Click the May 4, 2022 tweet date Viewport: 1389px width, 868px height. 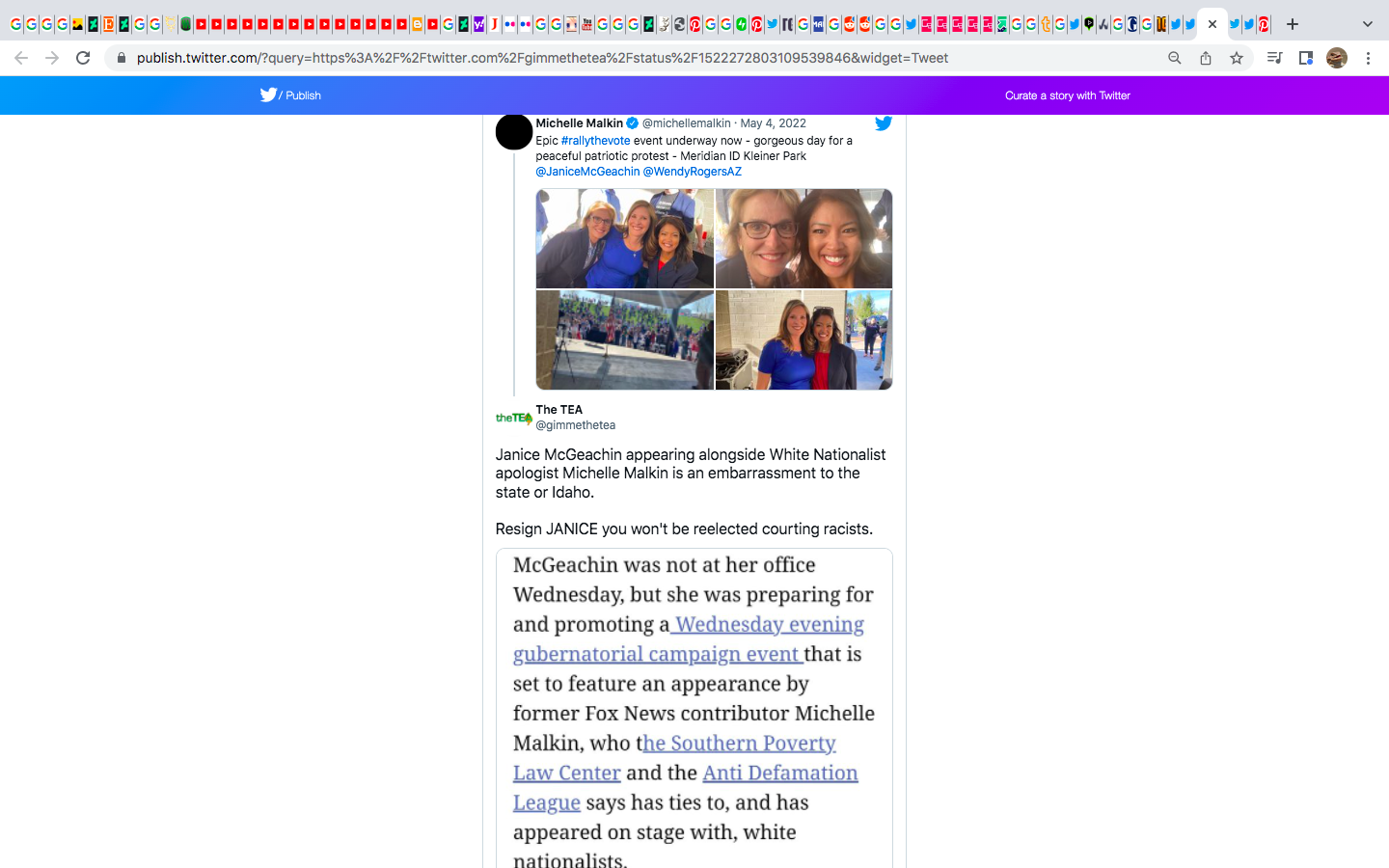773,123
